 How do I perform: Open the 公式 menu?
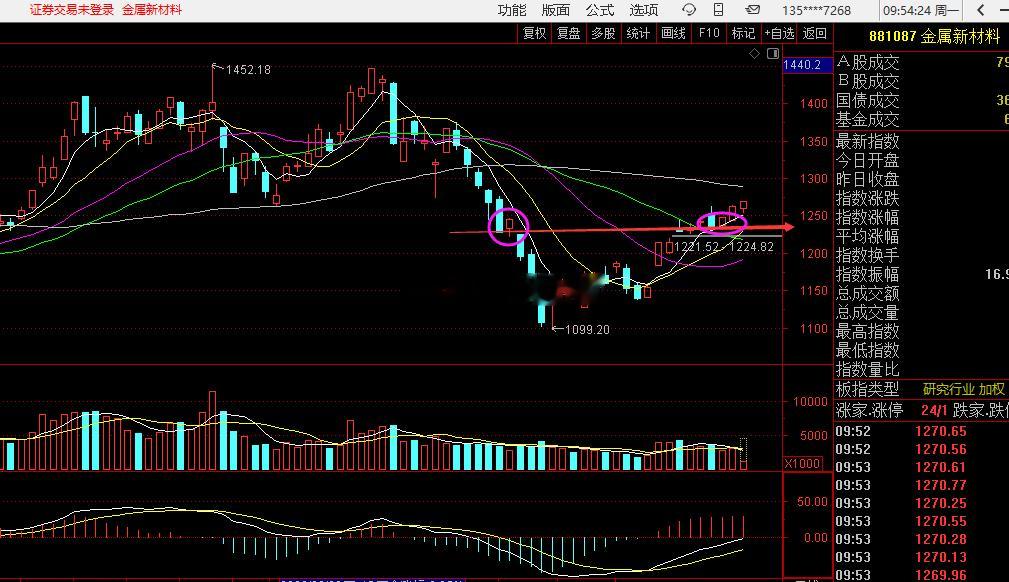tap(600, 10)
